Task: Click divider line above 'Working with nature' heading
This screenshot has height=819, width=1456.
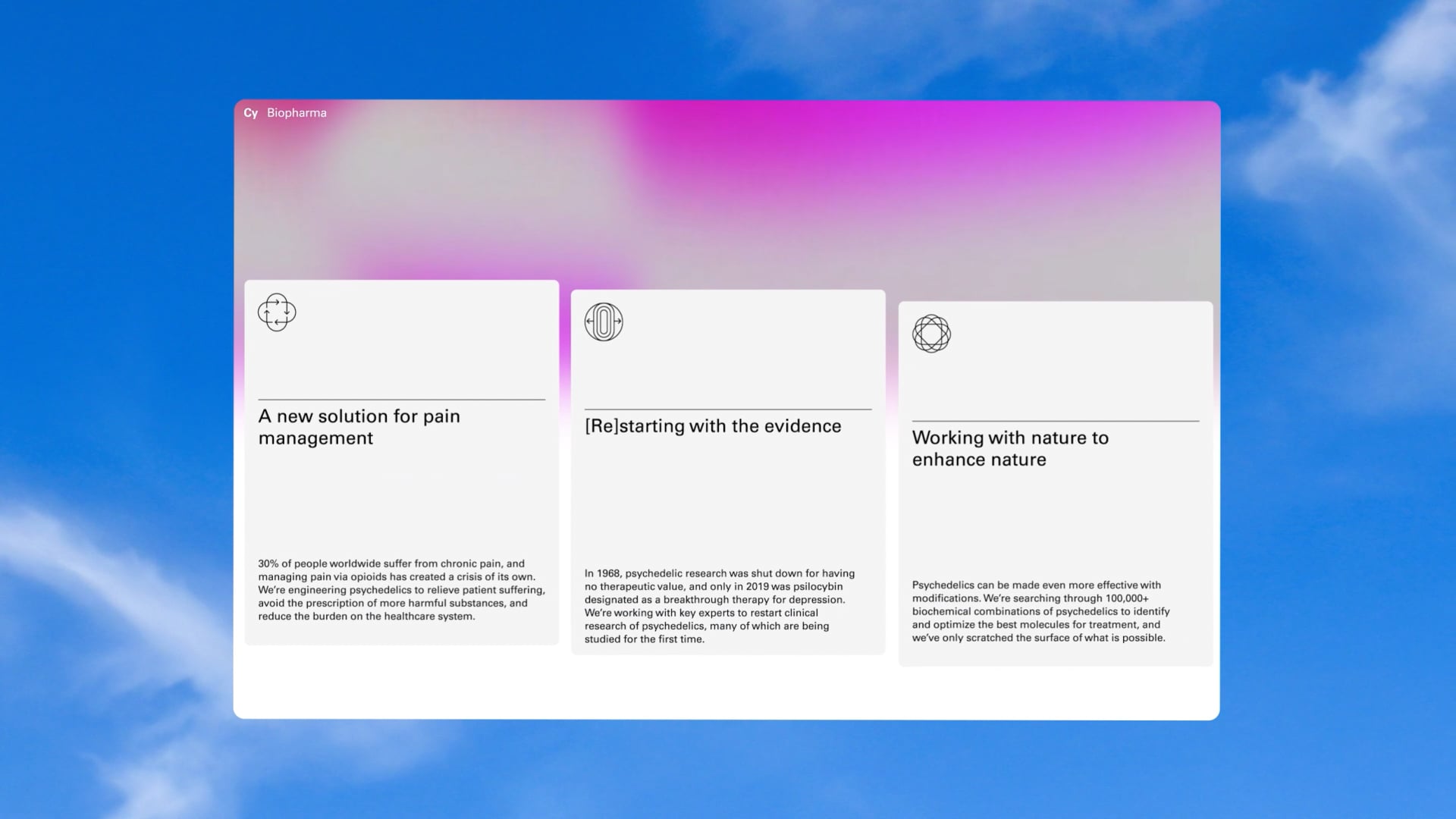Action: [1056, 421]
